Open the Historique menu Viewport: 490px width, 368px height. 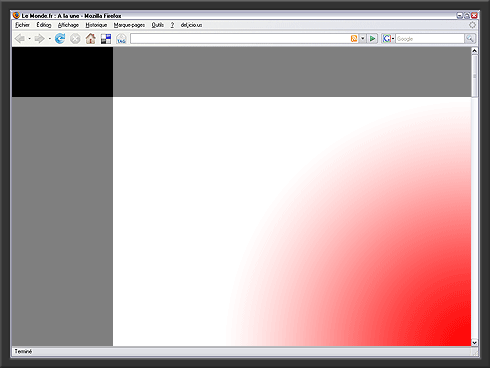[96, 25]
